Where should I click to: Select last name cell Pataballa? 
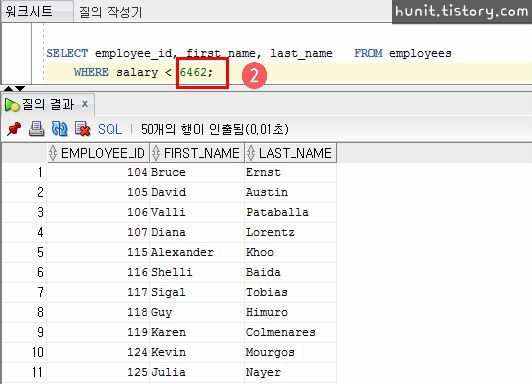pos(290,212)
